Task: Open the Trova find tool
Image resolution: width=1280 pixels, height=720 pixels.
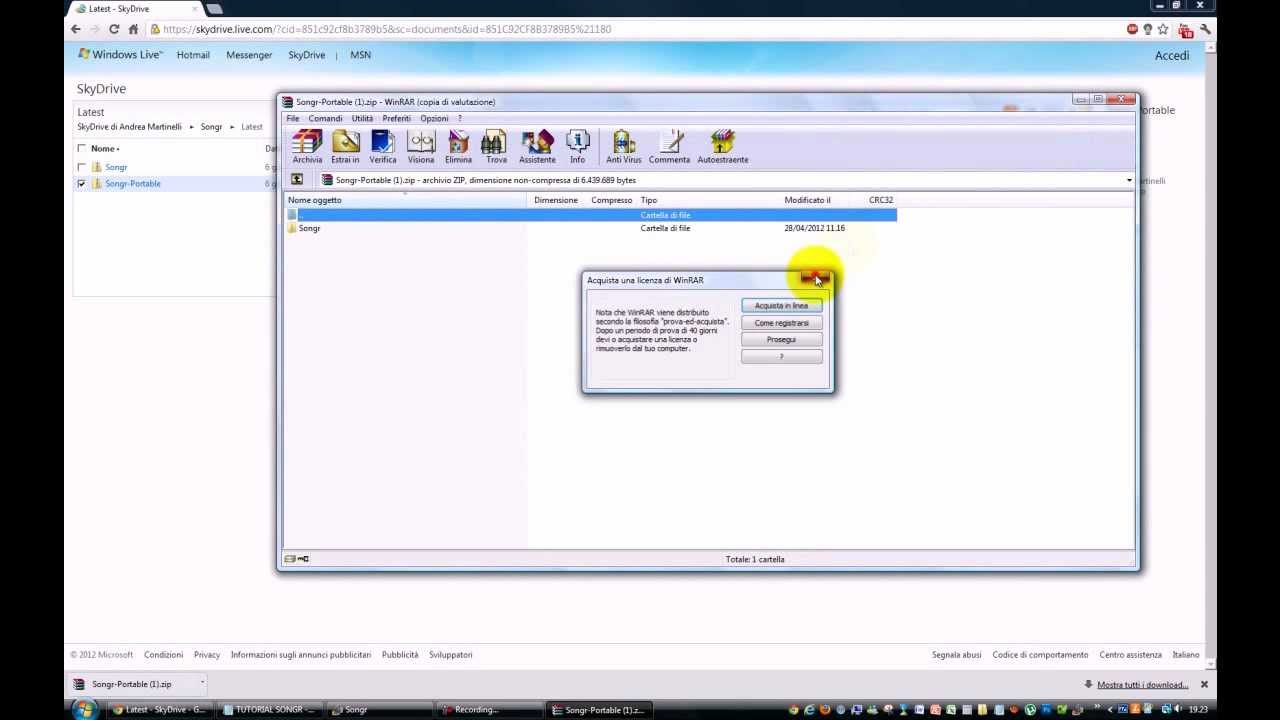Action: pos(496,147)
